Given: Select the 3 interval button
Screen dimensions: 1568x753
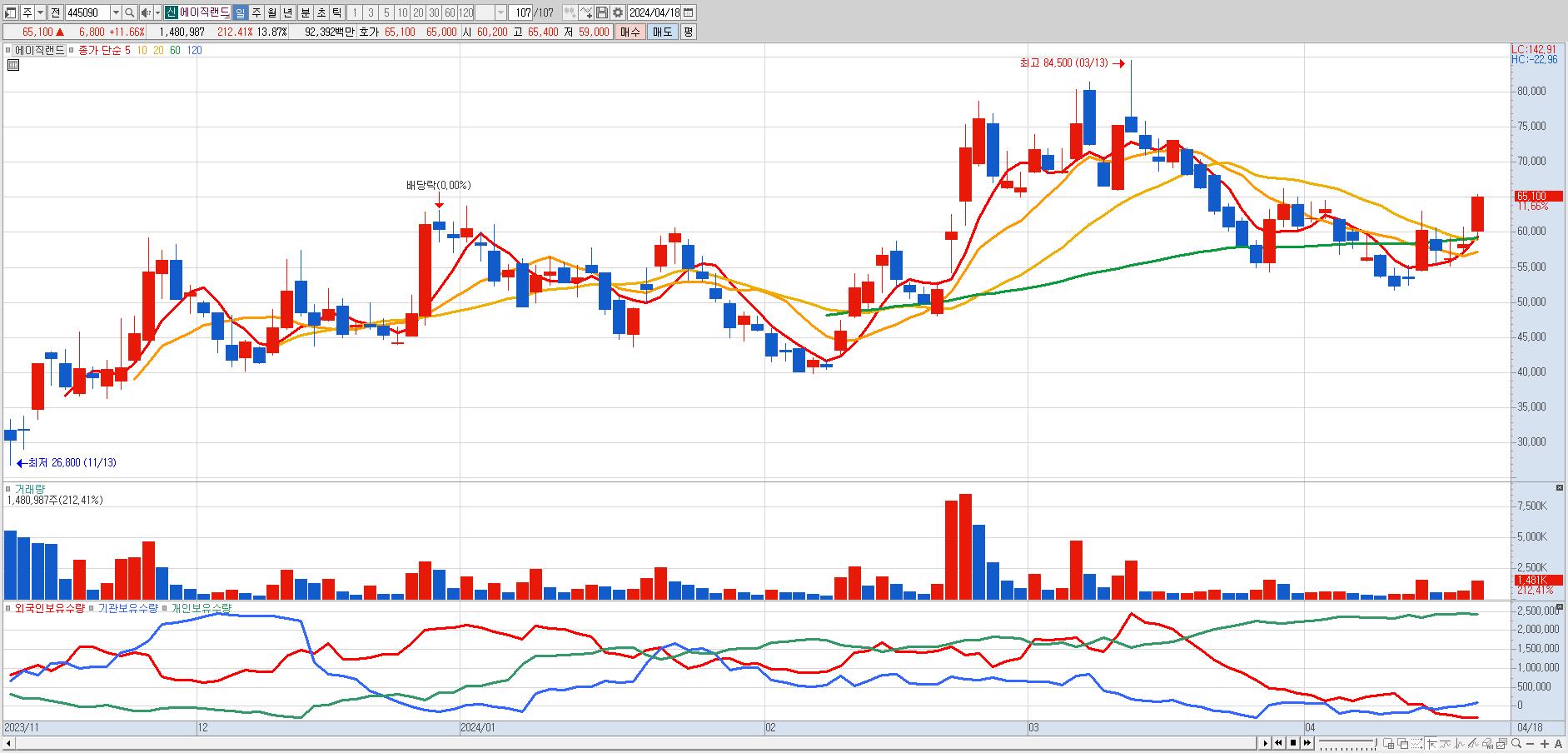Looking at the screenshot, I should point(371,12).
